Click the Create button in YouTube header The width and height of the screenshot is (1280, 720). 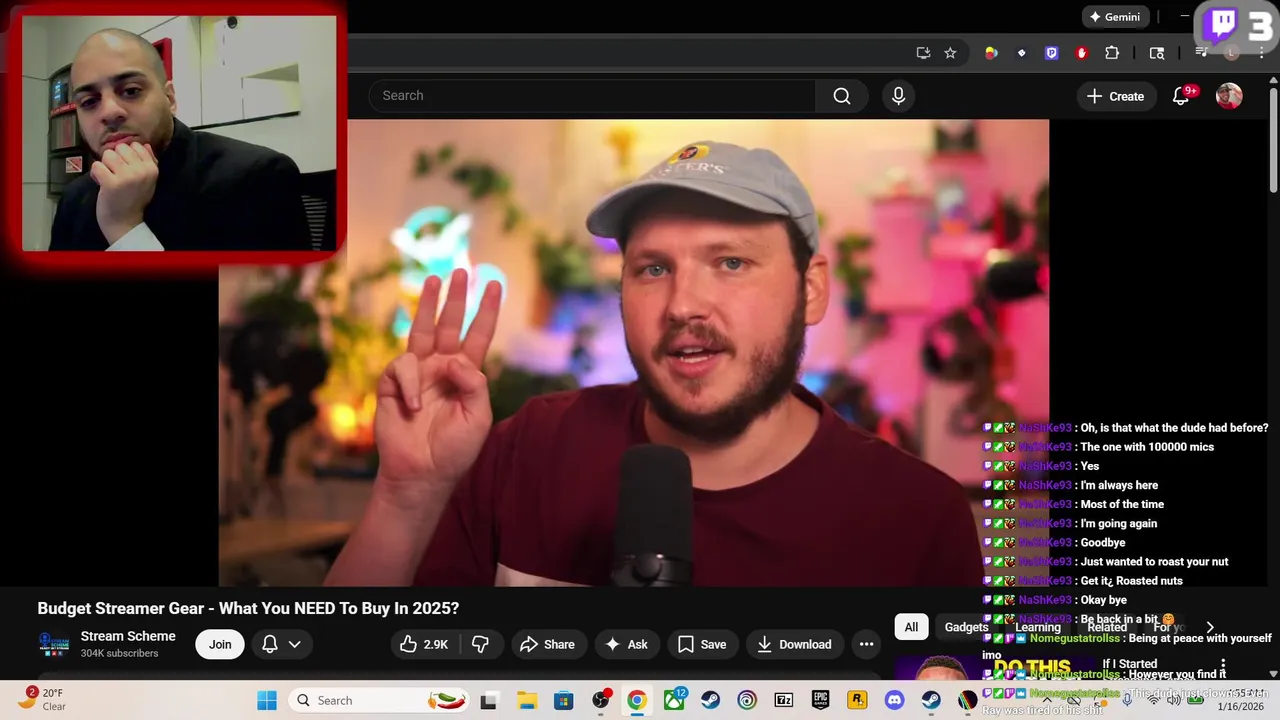[1116, 96]
